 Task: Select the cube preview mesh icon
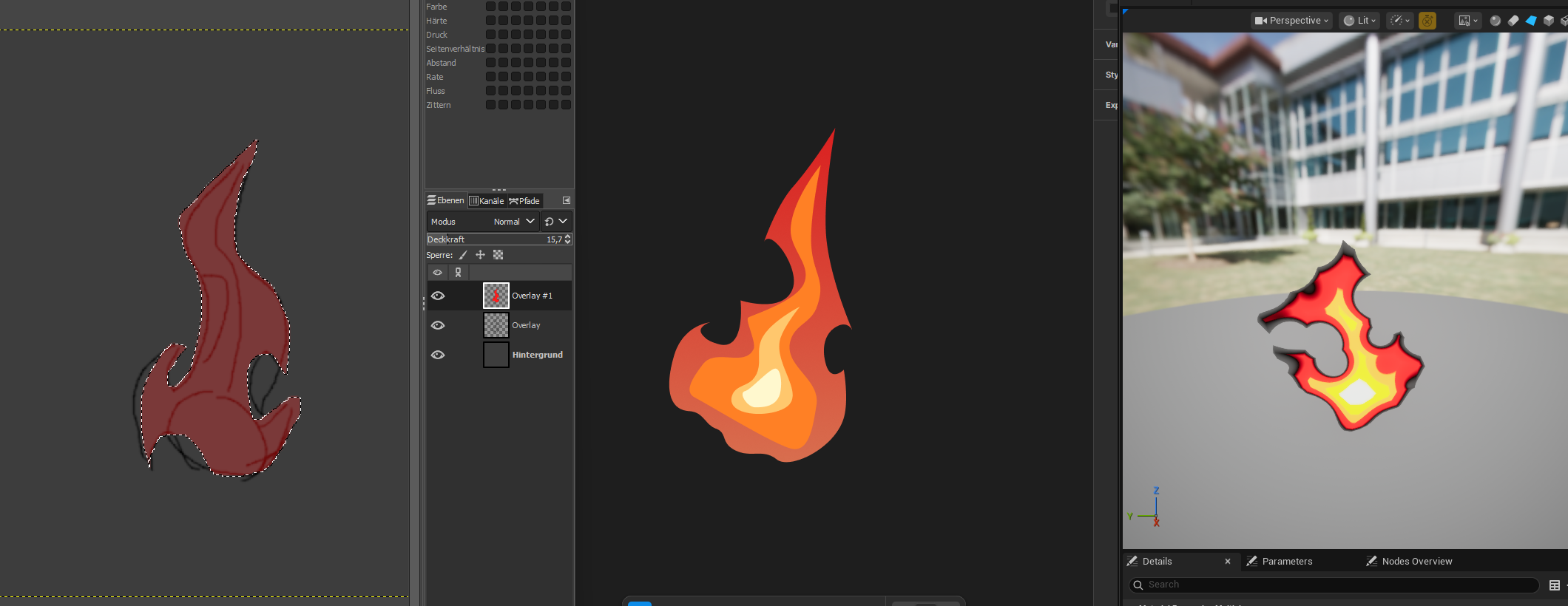[1548, 21]
